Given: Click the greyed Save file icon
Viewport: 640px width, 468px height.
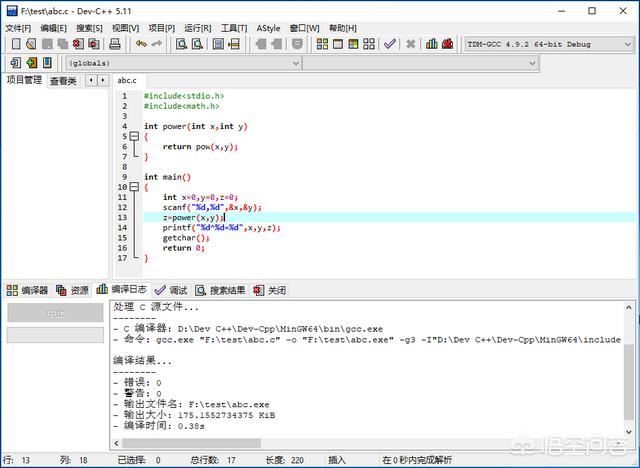Looking at the screenshot, I should coord(47,44).
